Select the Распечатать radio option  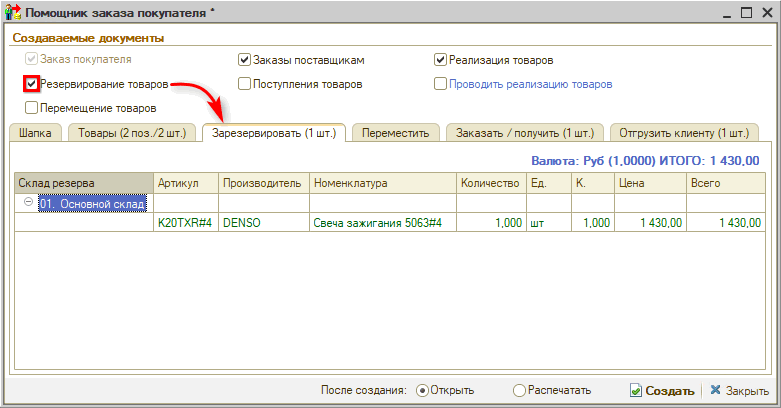519,391
